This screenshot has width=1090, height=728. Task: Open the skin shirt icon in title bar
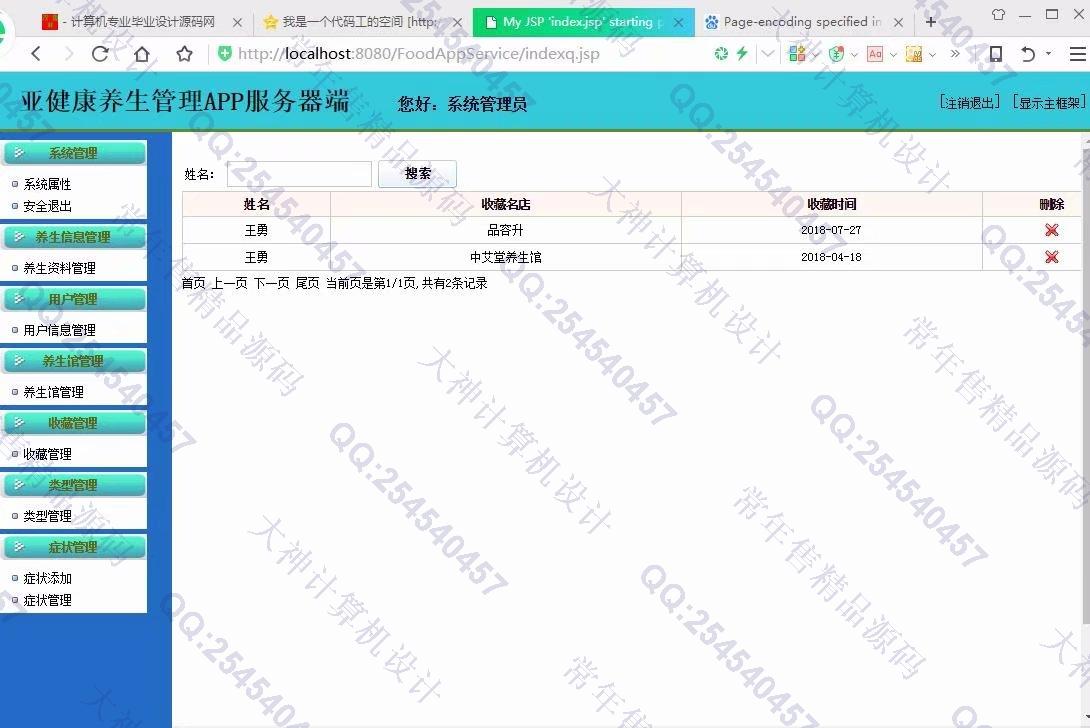tap(998, 14)
